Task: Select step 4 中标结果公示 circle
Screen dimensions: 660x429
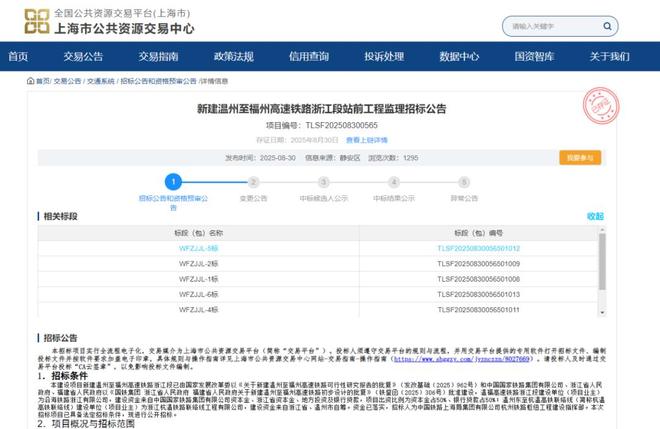Action: [394, 182]
